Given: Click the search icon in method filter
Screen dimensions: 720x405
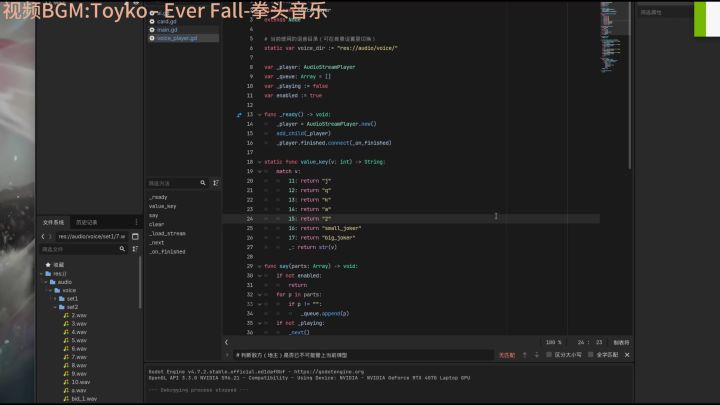Looking at the screenshot, I should pos(203,183).
